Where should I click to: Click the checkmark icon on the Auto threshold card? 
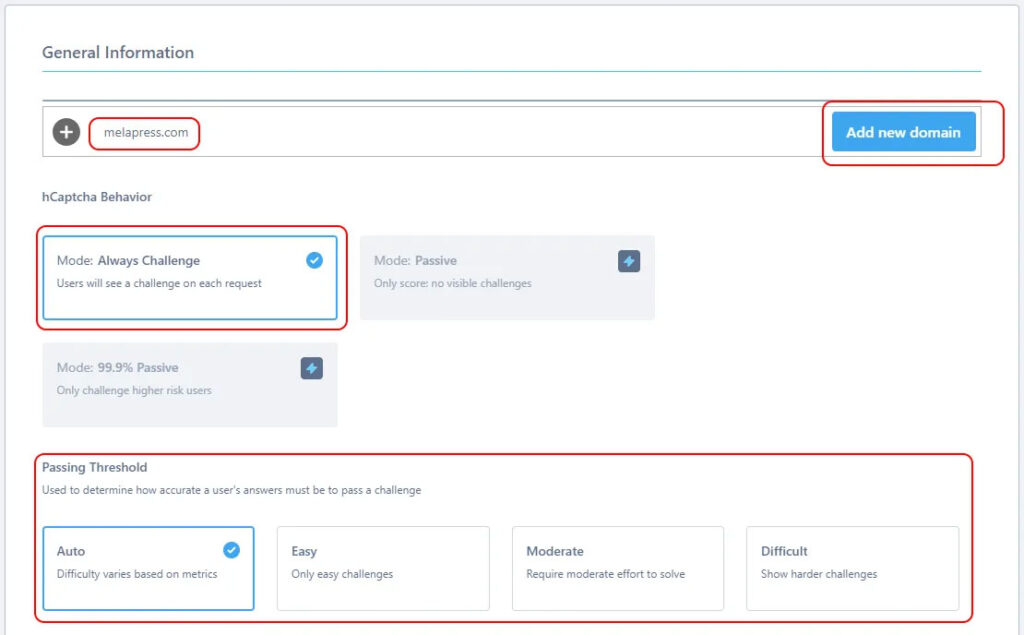[231, 551]
